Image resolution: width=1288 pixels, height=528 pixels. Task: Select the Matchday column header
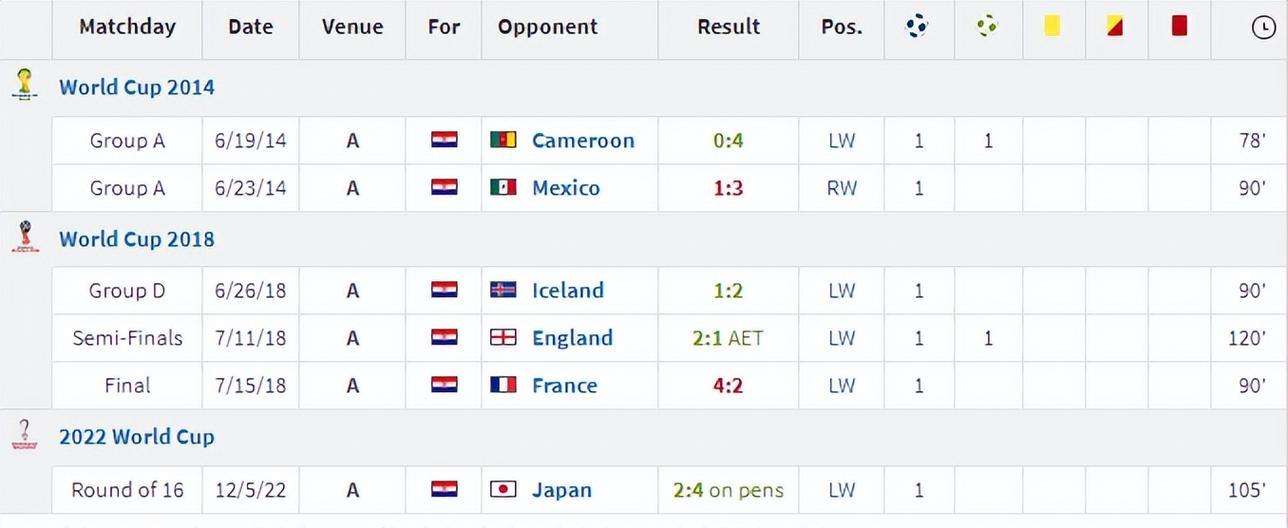coord(127,27)
